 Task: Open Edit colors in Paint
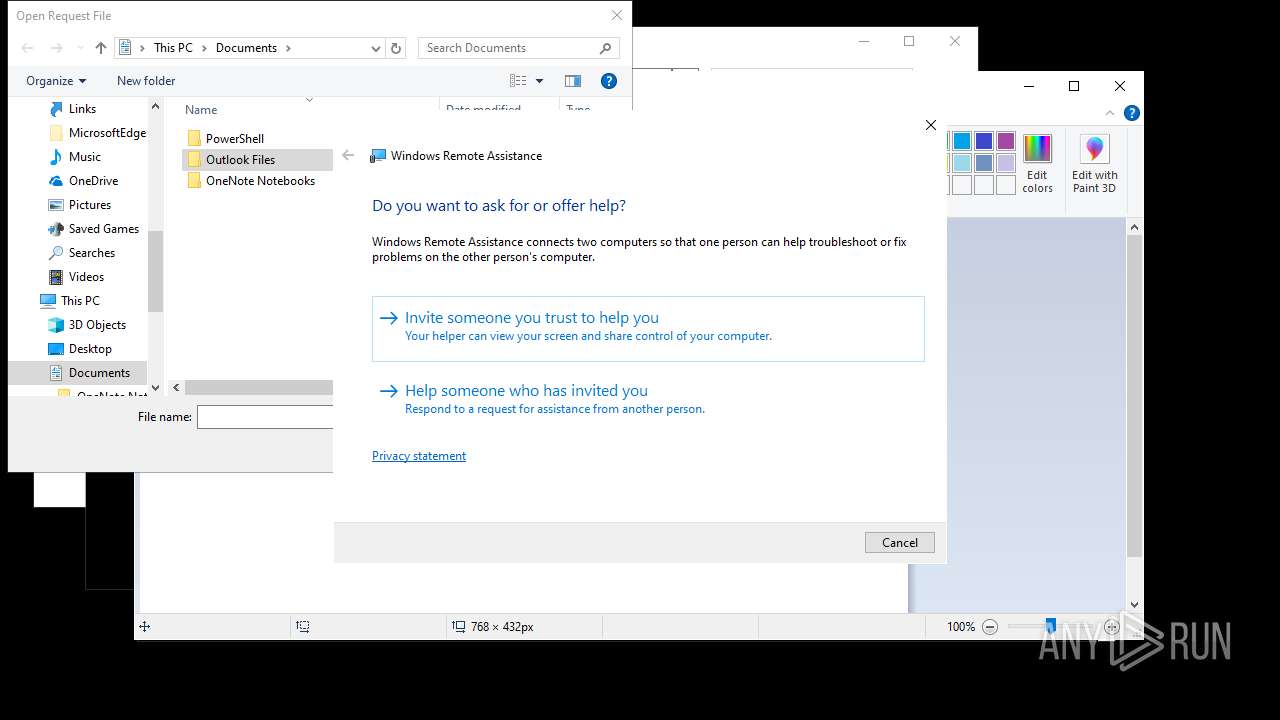point(1037,163)
